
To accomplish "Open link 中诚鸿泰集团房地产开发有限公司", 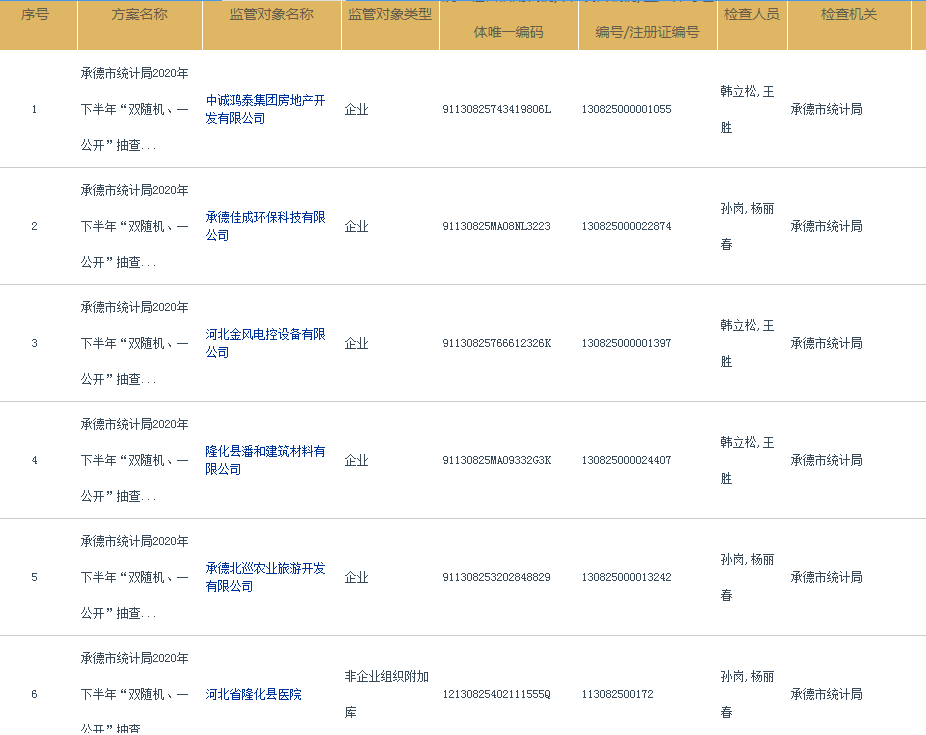I will click(265, 109).
